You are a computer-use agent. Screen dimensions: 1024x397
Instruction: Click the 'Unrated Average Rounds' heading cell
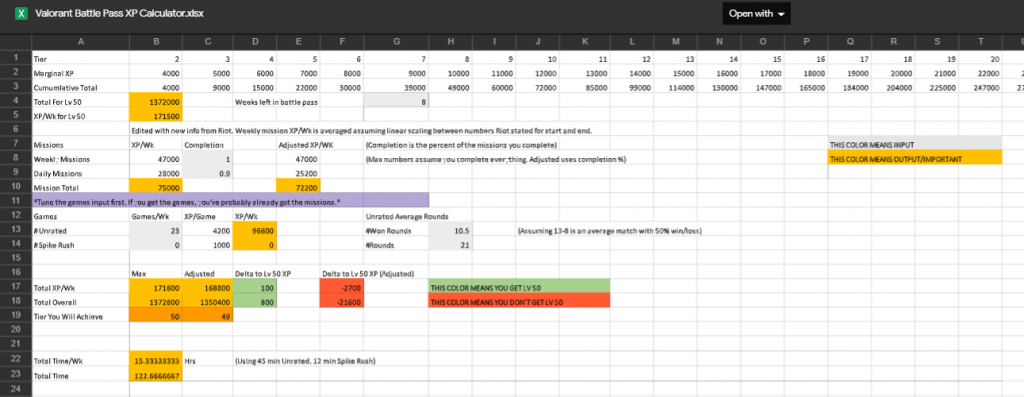[x=407, y=216]
